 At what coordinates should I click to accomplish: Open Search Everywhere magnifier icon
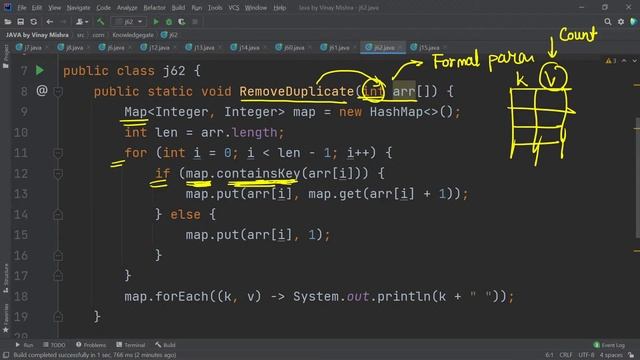pos(608,22)
